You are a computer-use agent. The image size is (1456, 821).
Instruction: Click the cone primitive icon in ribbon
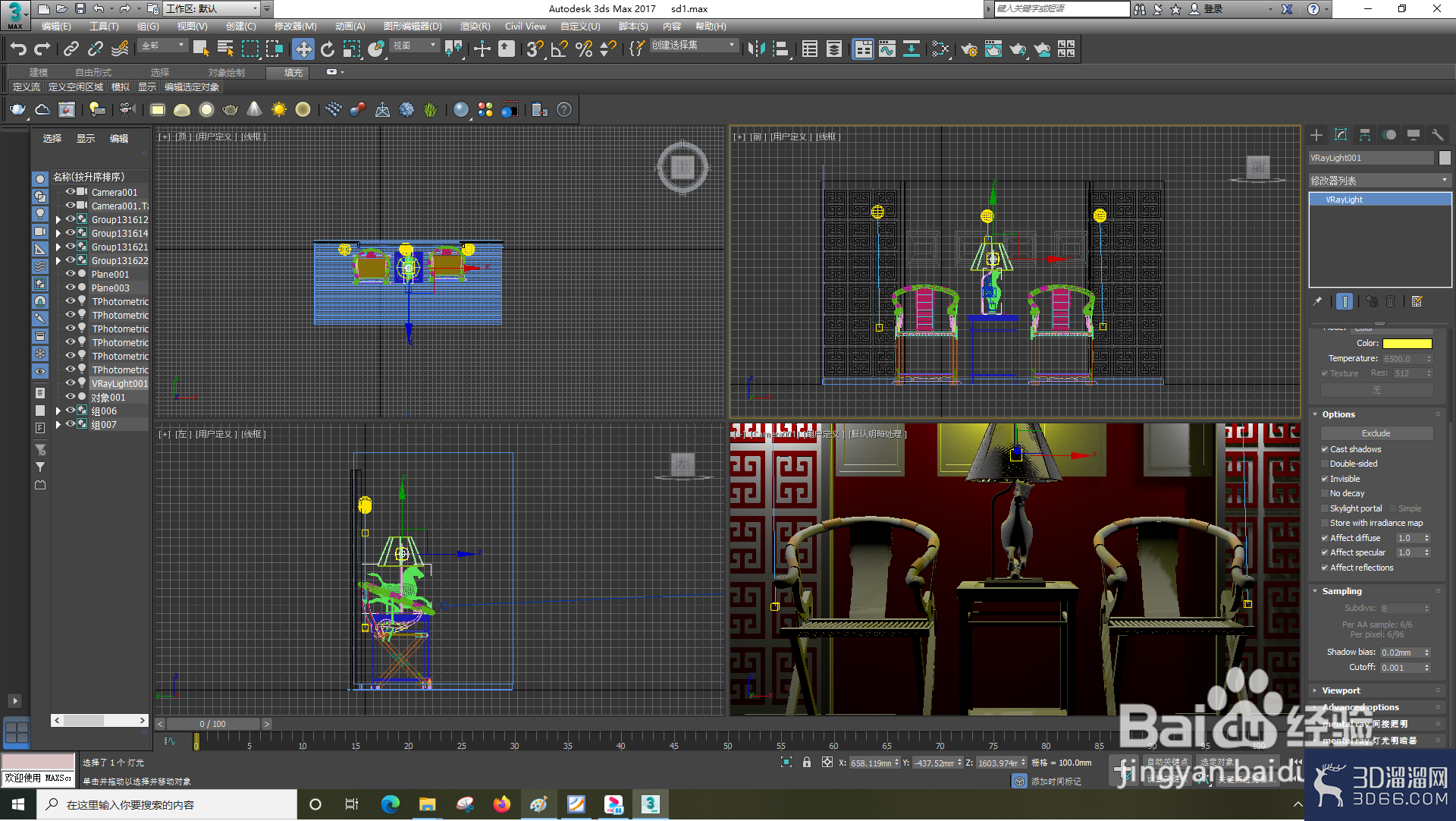coord(255,110)
